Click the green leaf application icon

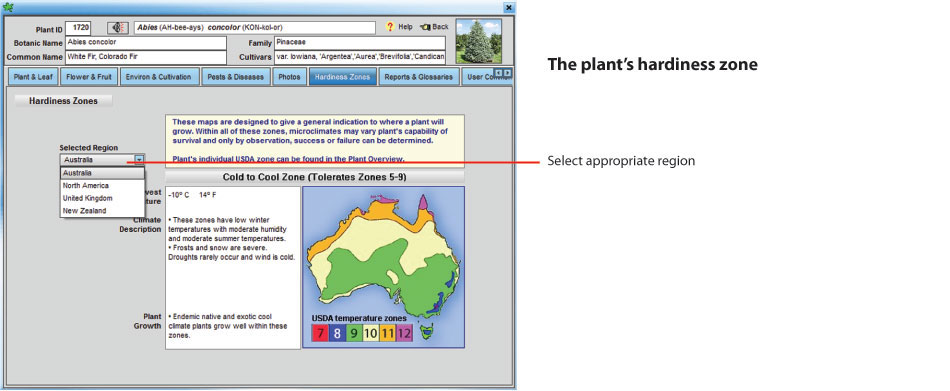pos(8,7)
